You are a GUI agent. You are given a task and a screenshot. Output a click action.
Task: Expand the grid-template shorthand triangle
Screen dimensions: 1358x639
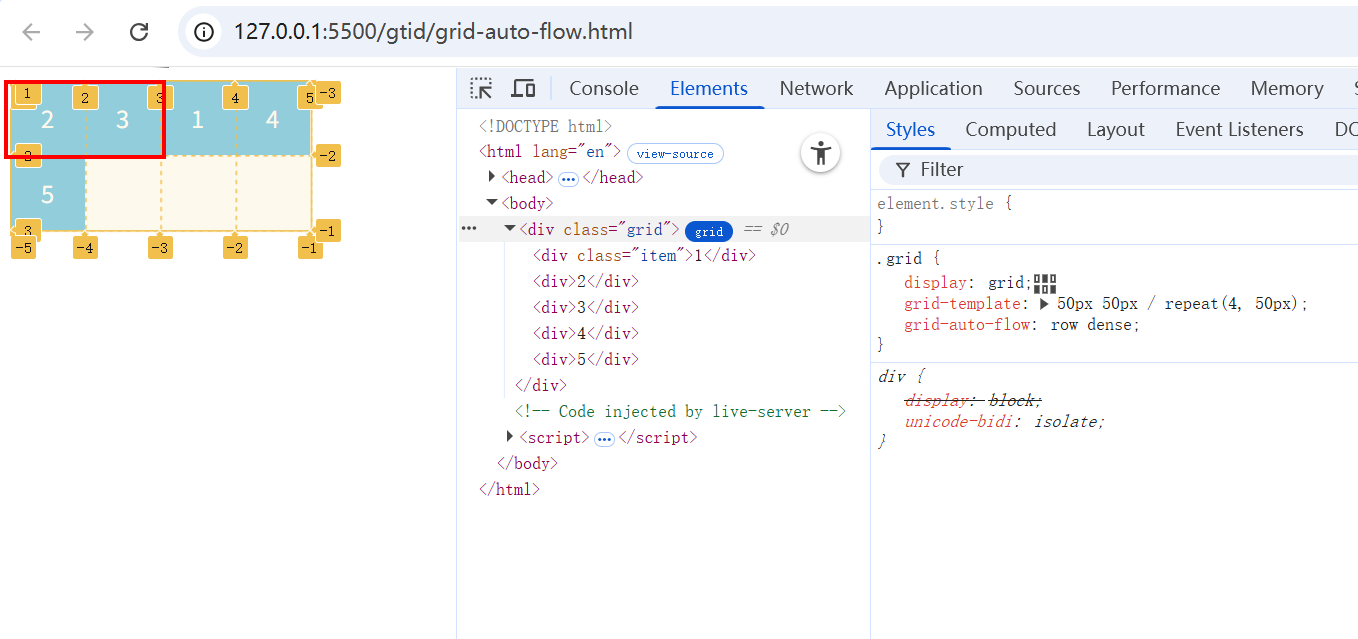click(x=1045, y=304)
